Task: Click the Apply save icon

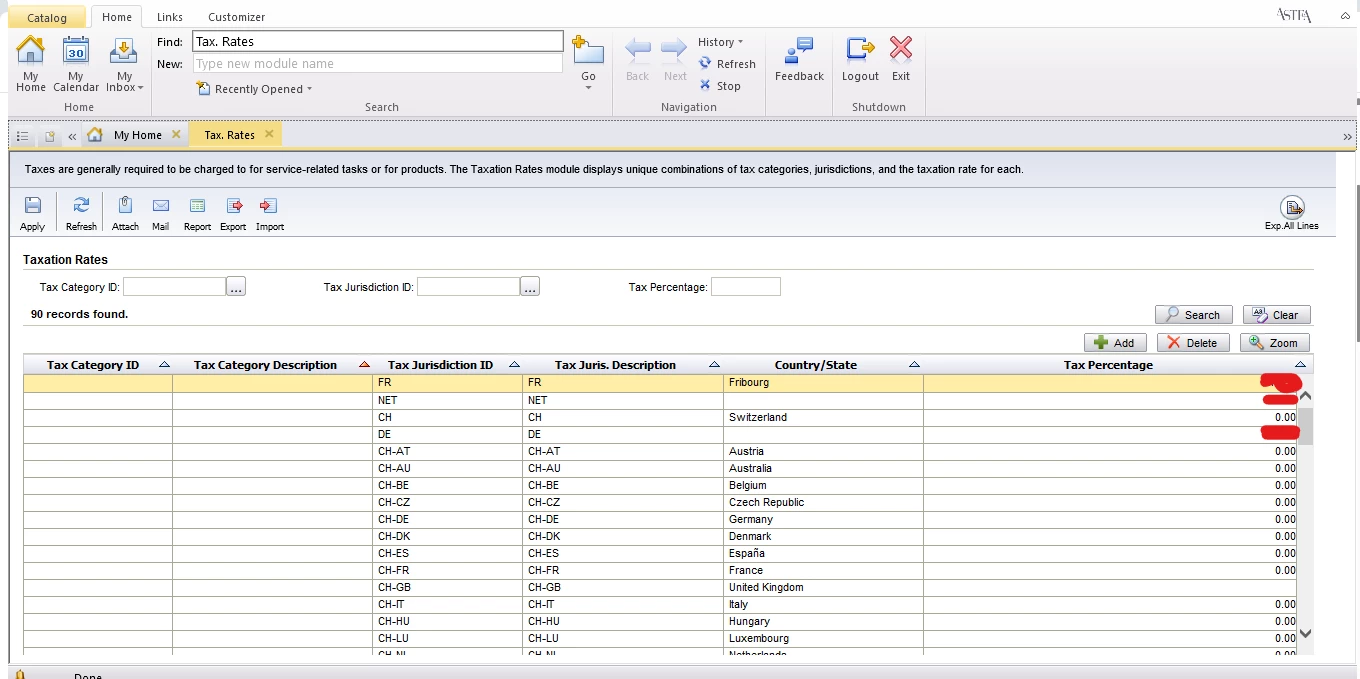Action: 33,206
